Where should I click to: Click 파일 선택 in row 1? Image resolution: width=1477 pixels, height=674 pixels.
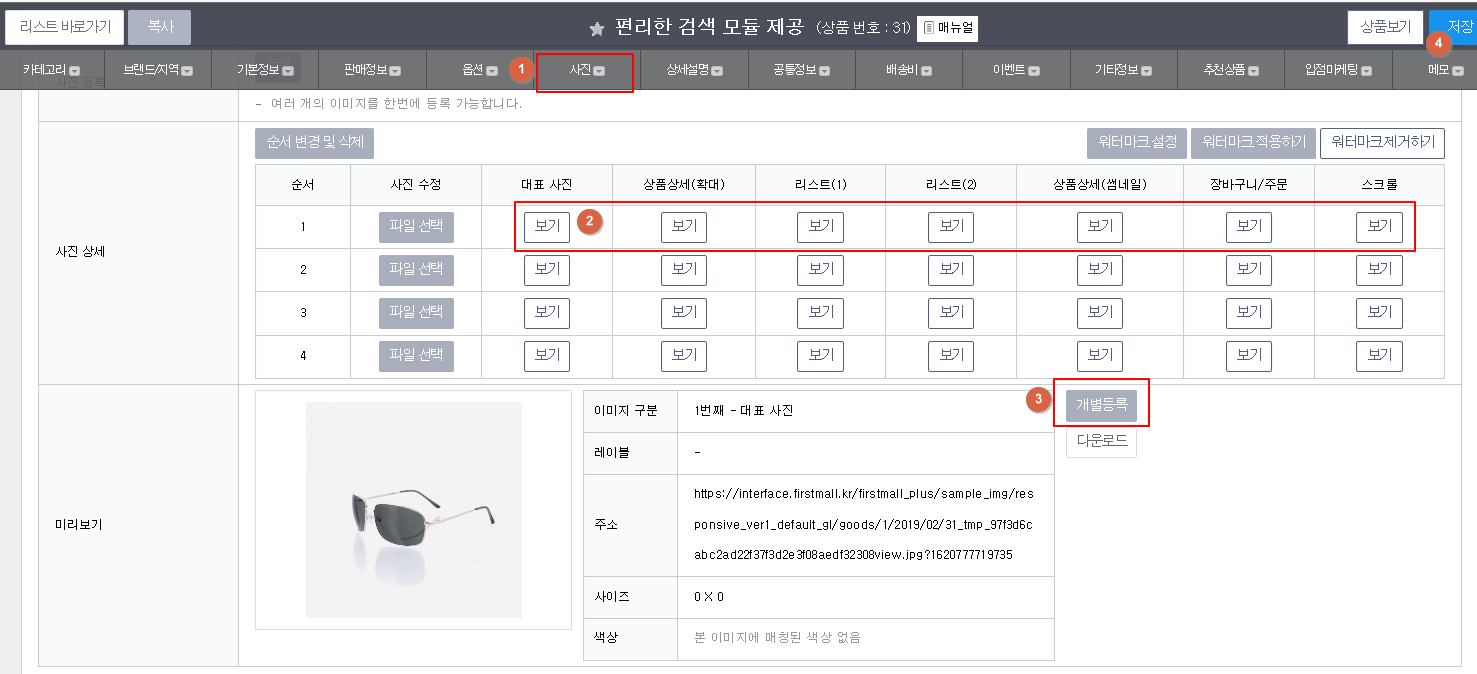[x=416, y=227]
